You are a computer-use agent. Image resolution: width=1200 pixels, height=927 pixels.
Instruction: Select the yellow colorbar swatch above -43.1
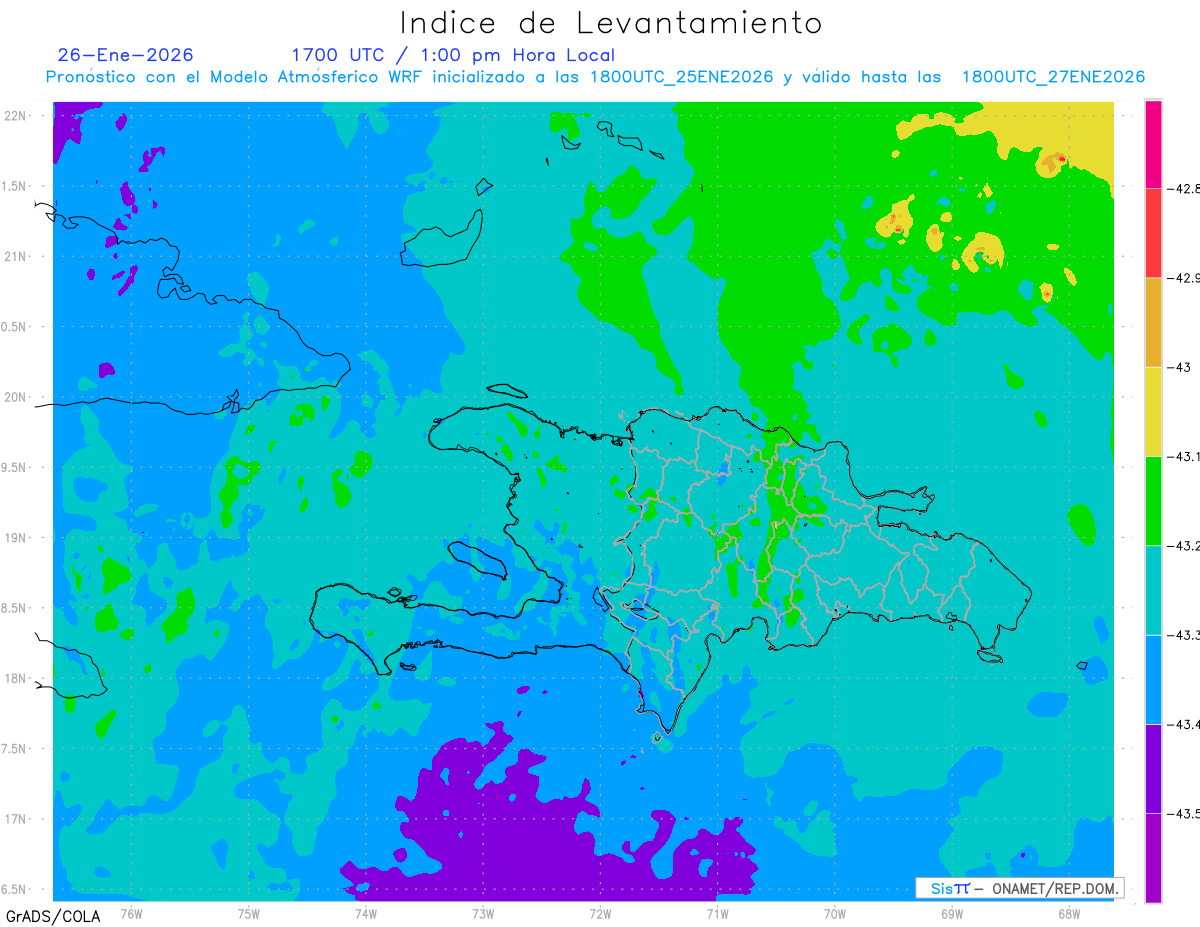point(1153,411)
